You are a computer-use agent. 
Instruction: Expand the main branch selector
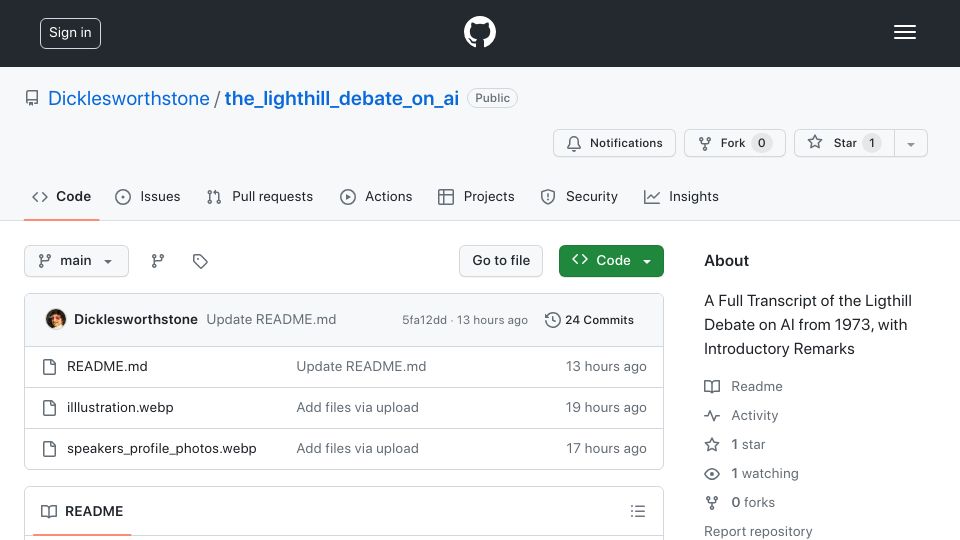(x=77, y=261)
